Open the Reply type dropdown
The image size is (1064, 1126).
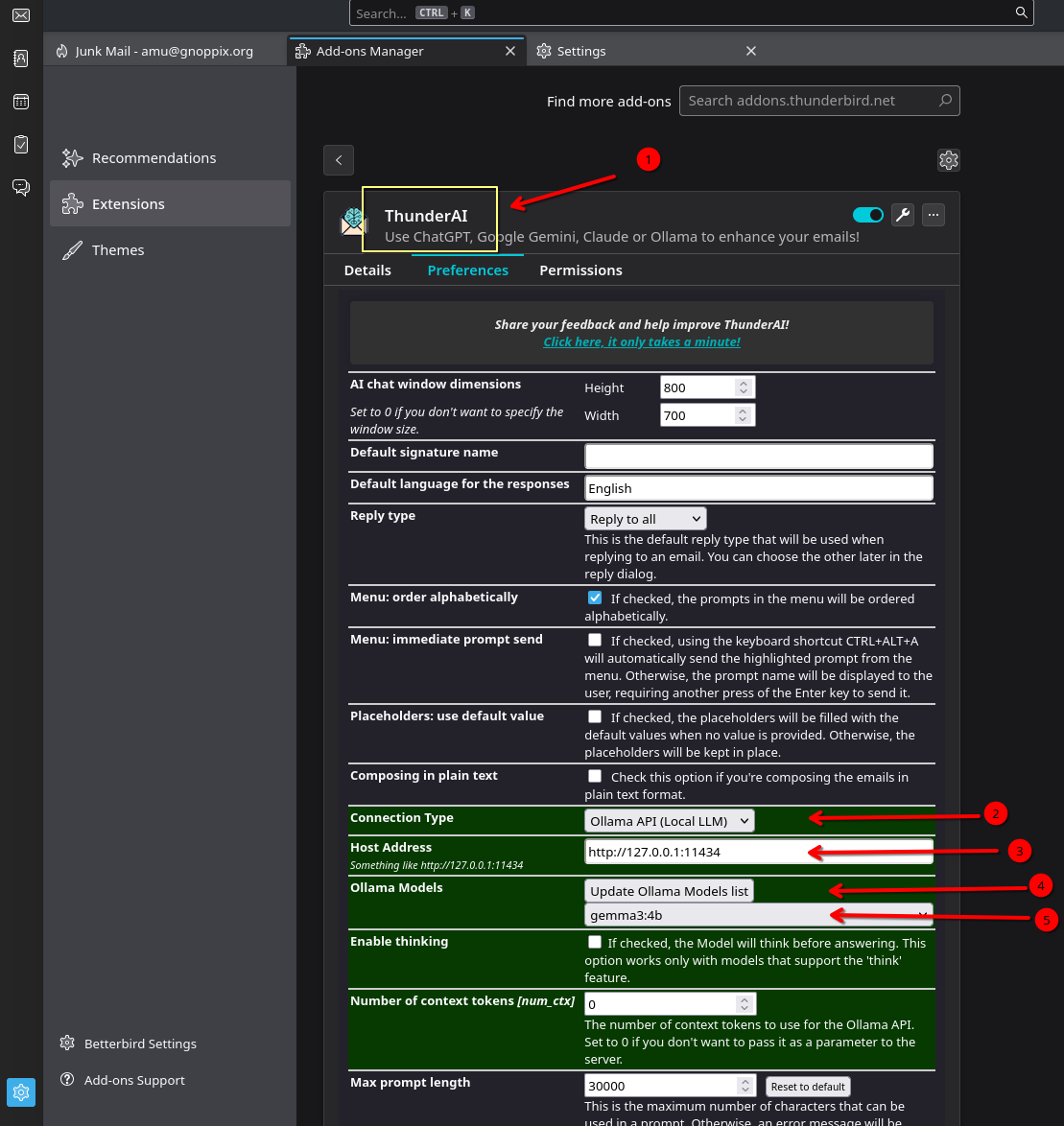[x=645, y=519]
